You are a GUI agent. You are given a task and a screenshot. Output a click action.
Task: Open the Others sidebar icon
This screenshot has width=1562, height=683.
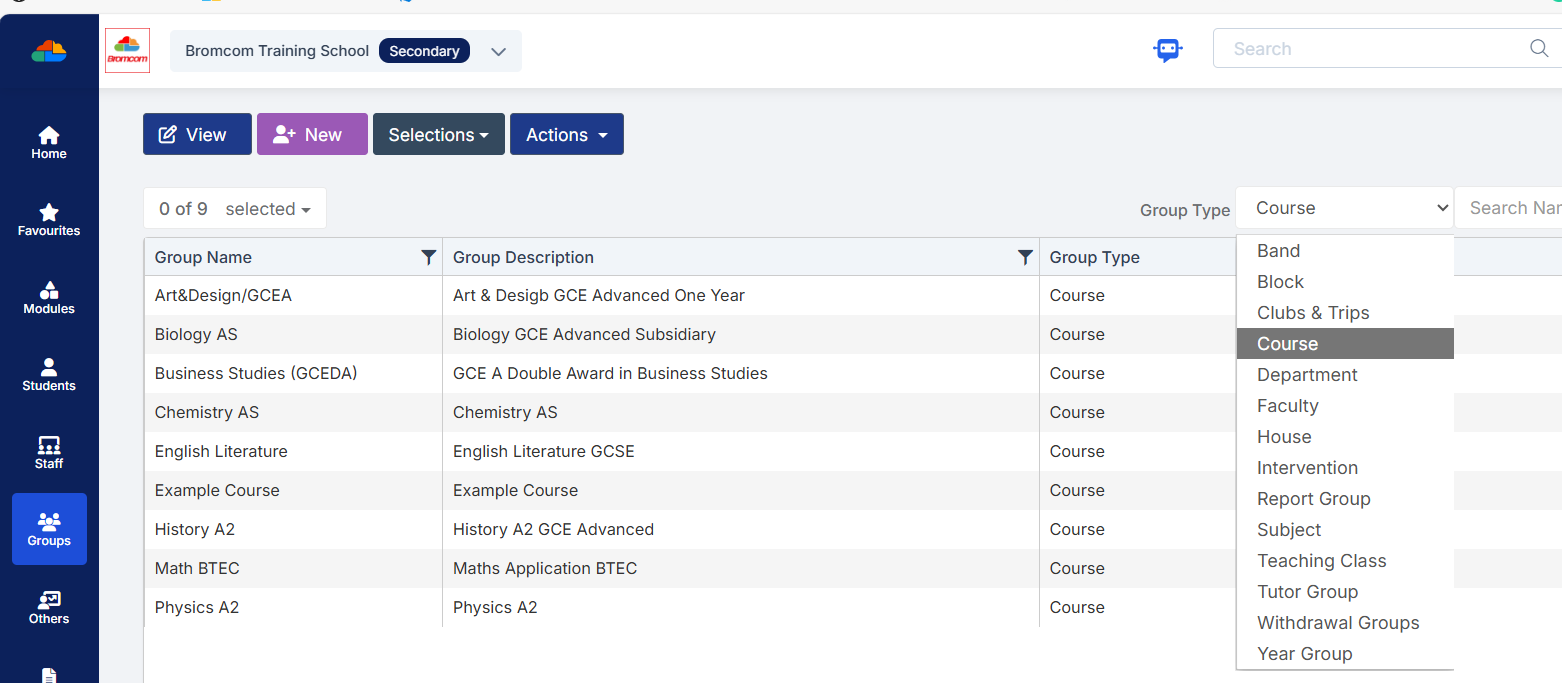pyautogui.click(x=48, y=607)
